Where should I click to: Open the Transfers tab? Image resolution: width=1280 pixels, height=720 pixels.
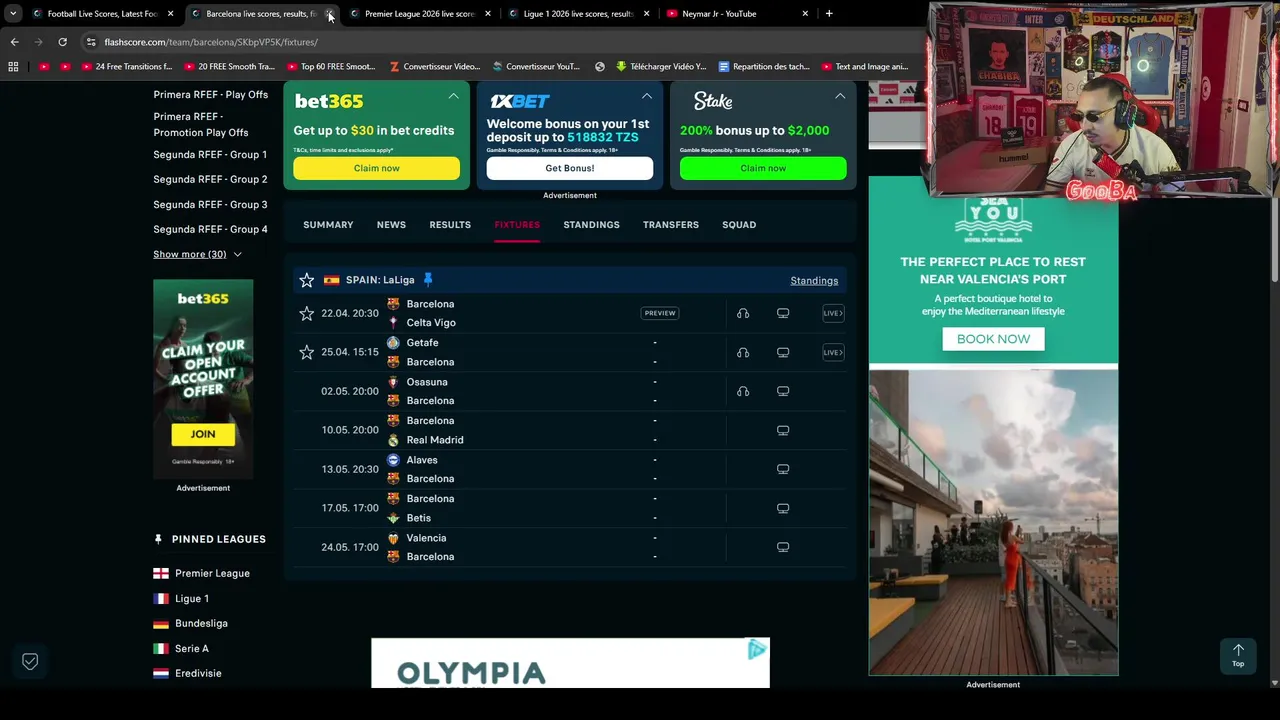(671, 225)
